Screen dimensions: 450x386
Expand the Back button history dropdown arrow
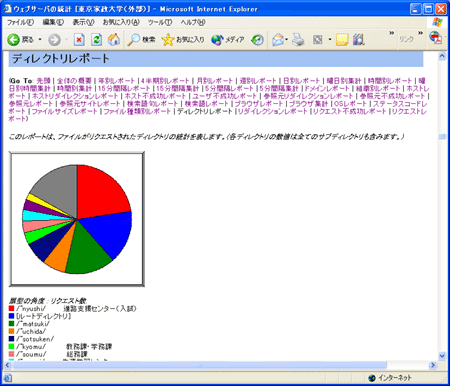click(40, 40)
